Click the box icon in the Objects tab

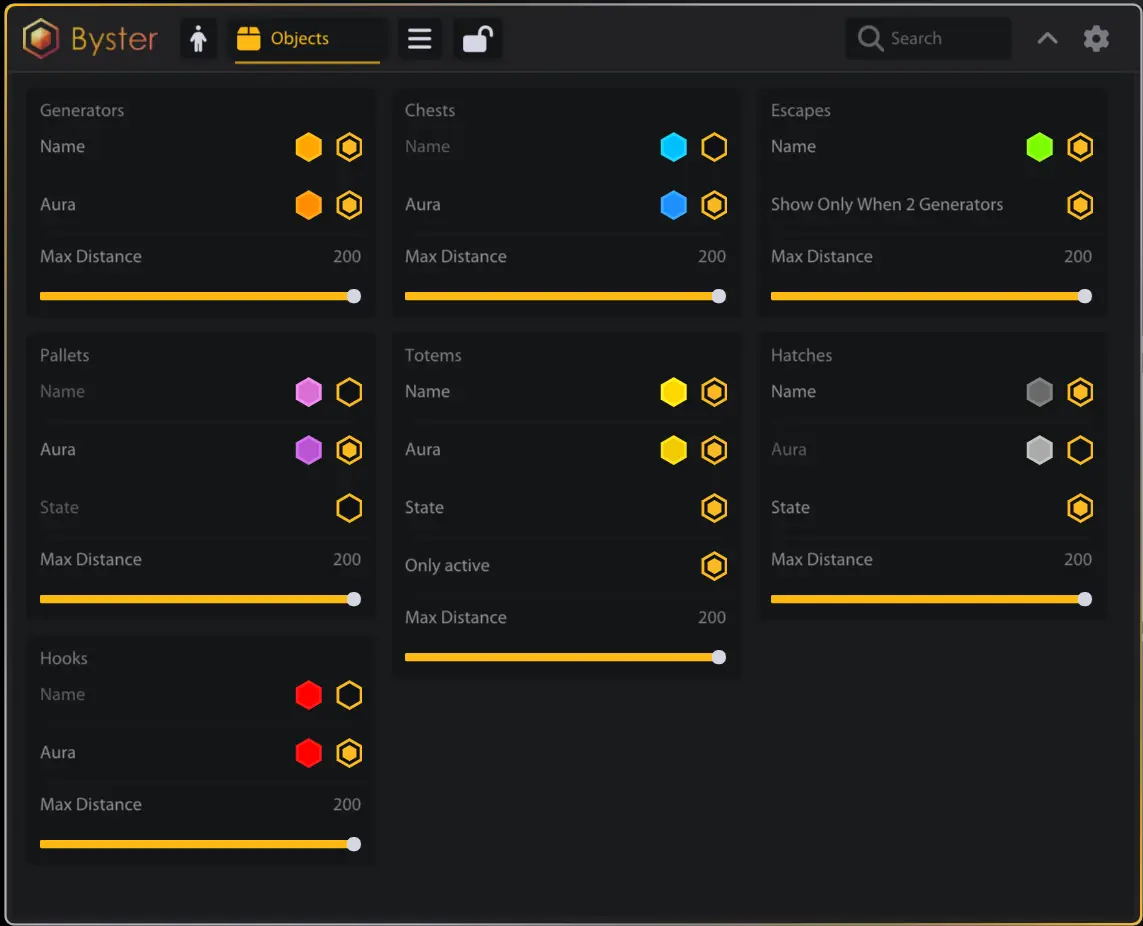[248, 39]
